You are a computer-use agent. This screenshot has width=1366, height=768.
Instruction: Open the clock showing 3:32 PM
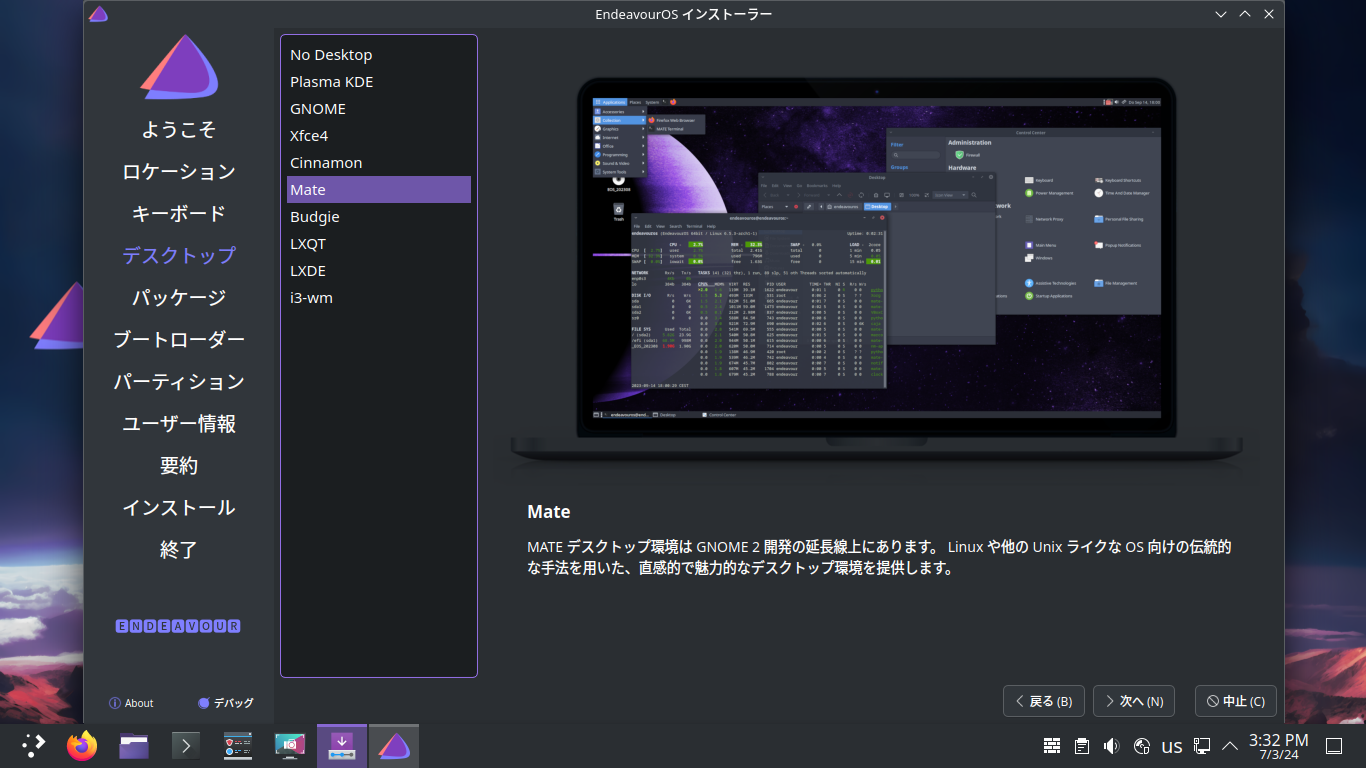click(x=1279, y=746)
